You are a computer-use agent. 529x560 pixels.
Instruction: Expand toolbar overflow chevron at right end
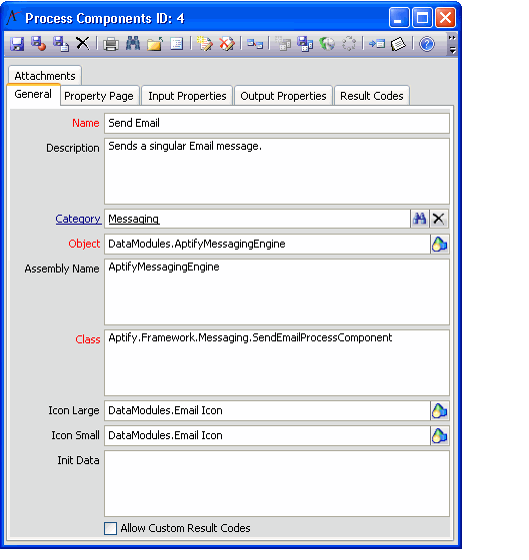coord(452,44)
